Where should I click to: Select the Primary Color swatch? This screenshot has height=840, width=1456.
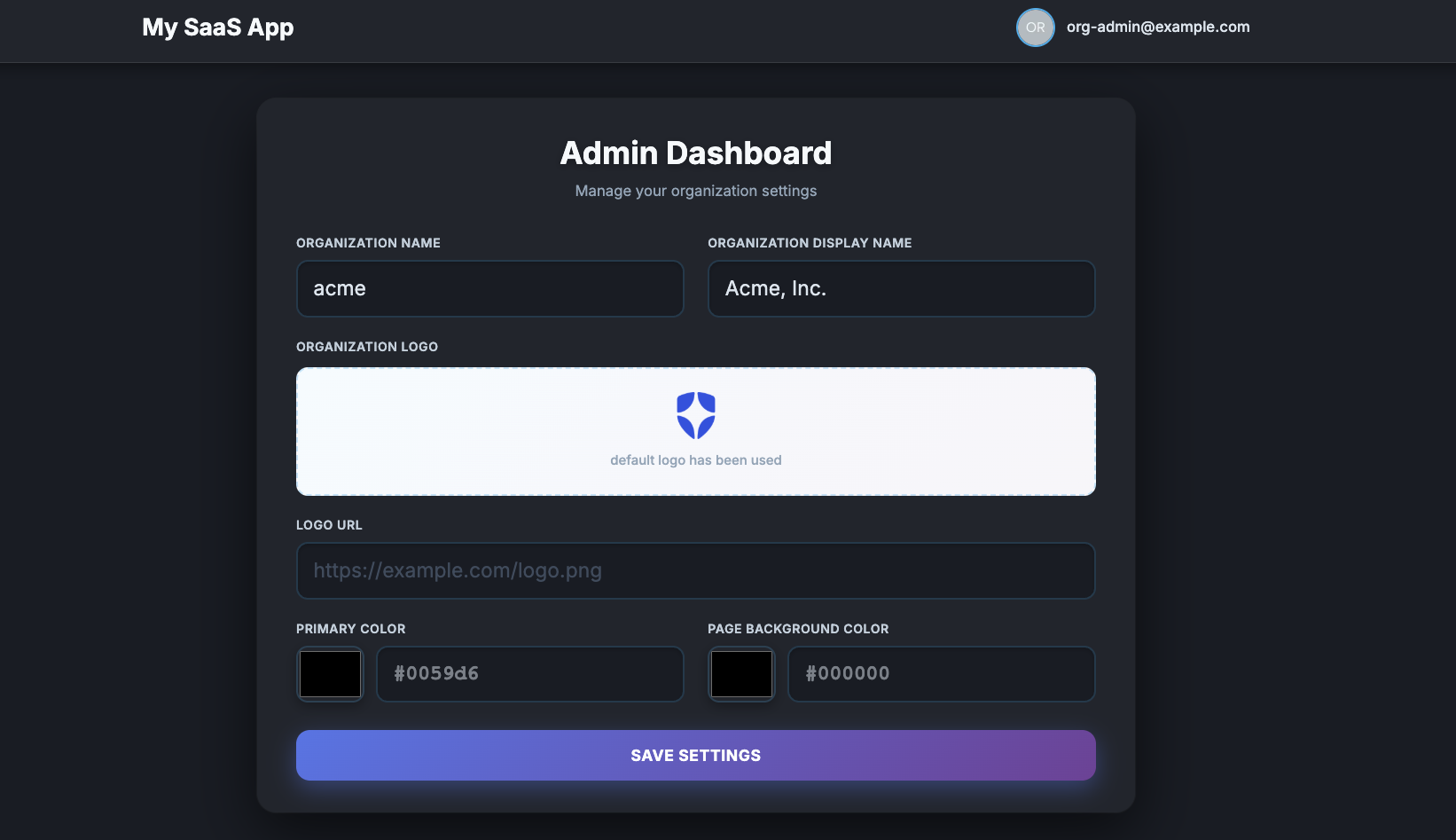tap(329, 674)
